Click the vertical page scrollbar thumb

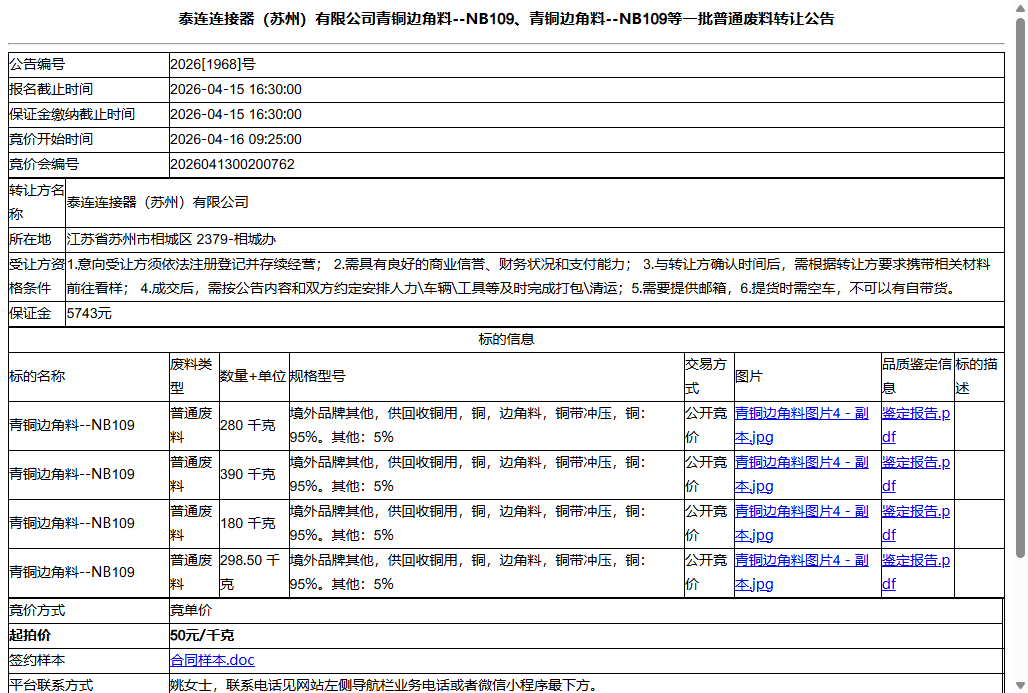(1020, 288)
